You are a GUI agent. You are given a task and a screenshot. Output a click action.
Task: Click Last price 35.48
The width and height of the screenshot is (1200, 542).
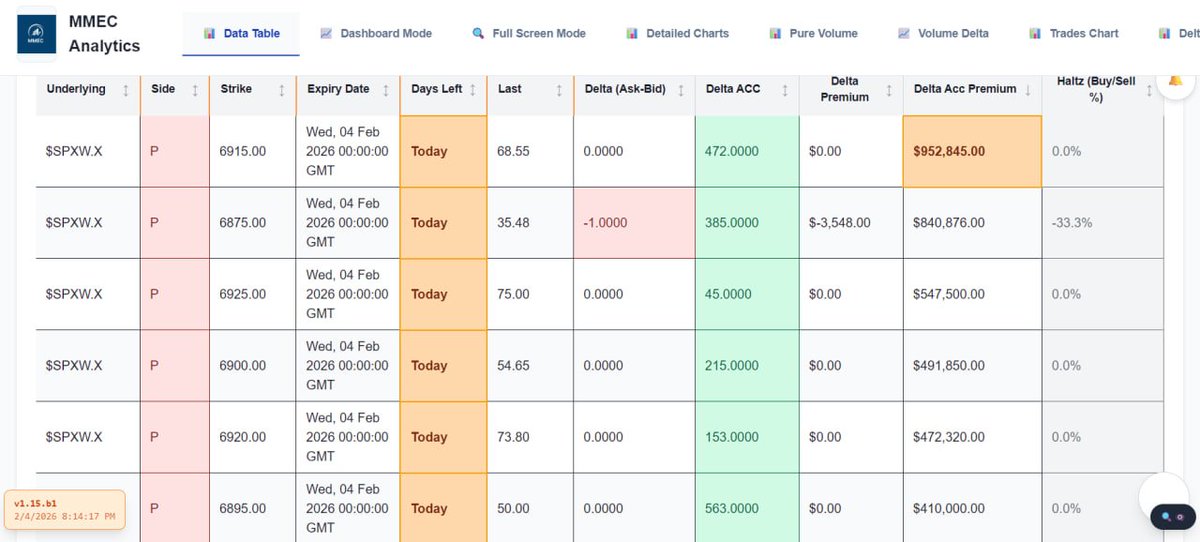click(x=513, y=223)
